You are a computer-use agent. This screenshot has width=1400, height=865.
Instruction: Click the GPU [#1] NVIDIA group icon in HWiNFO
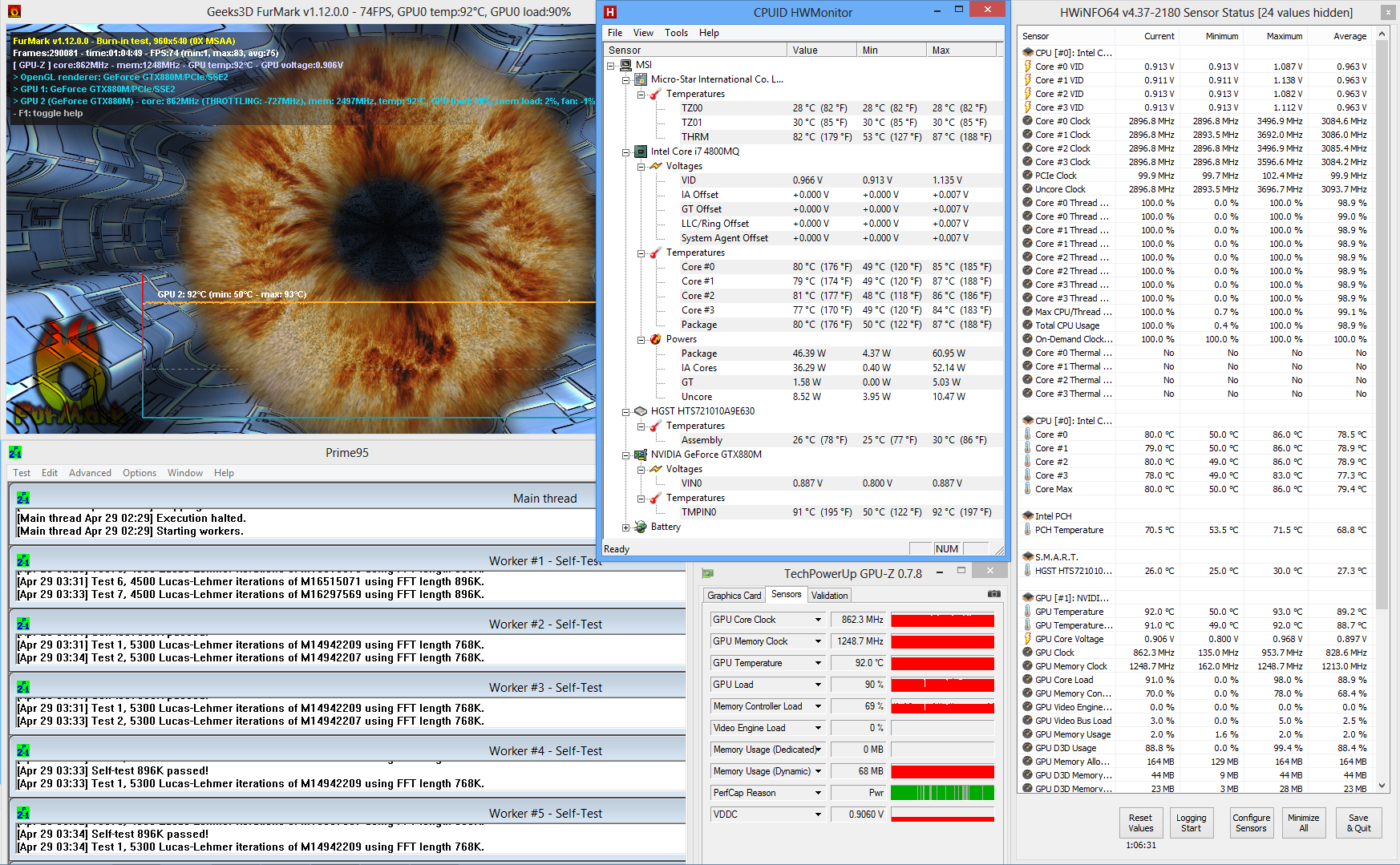[x=1028, y=598]
